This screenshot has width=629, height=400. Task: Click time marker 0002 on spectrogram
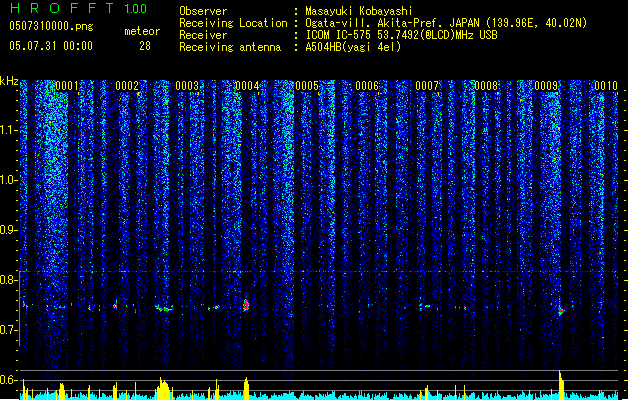[127, 86]
